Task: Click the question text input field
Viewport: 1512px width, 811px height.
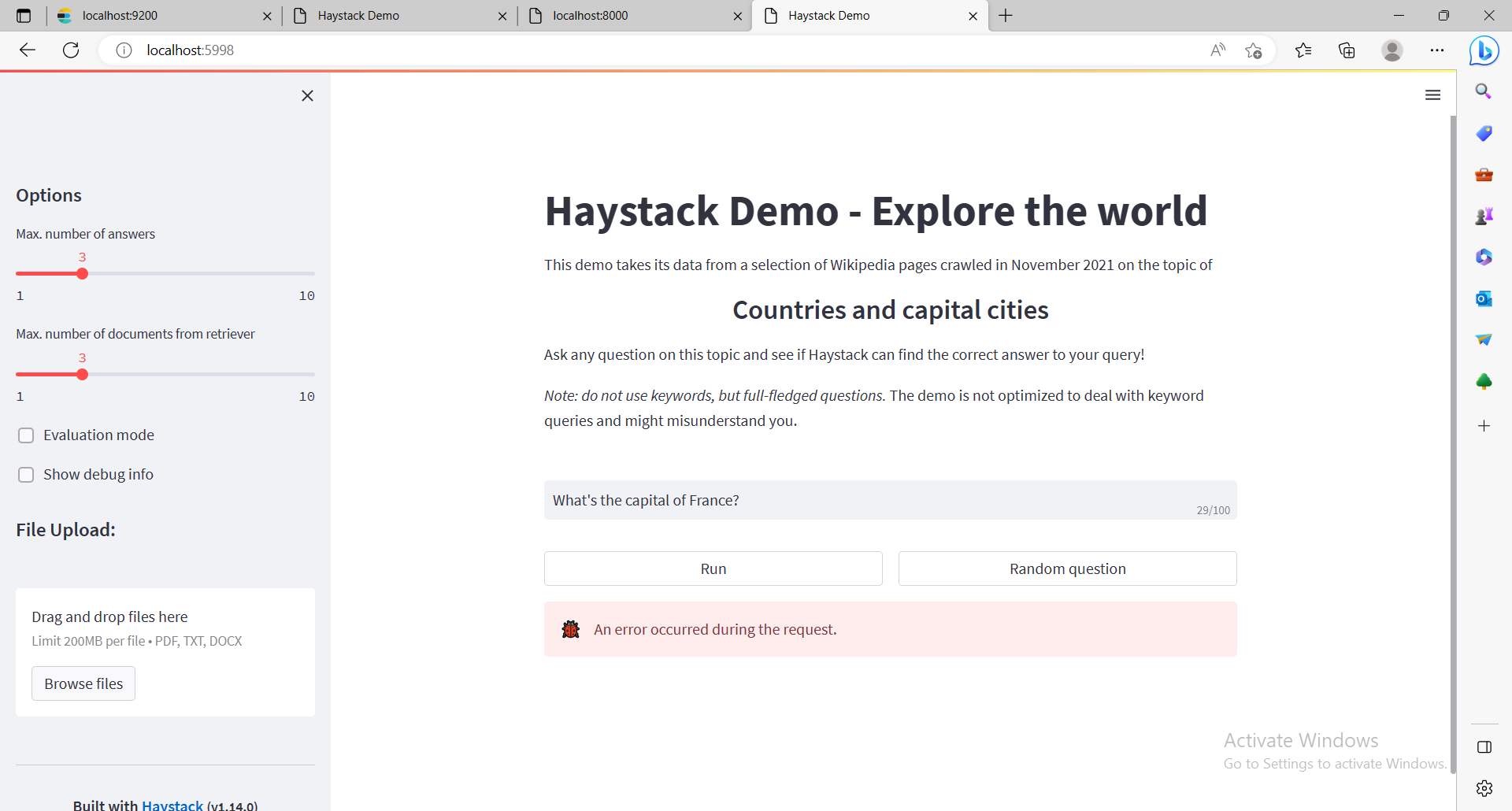Action: [891, 500]
